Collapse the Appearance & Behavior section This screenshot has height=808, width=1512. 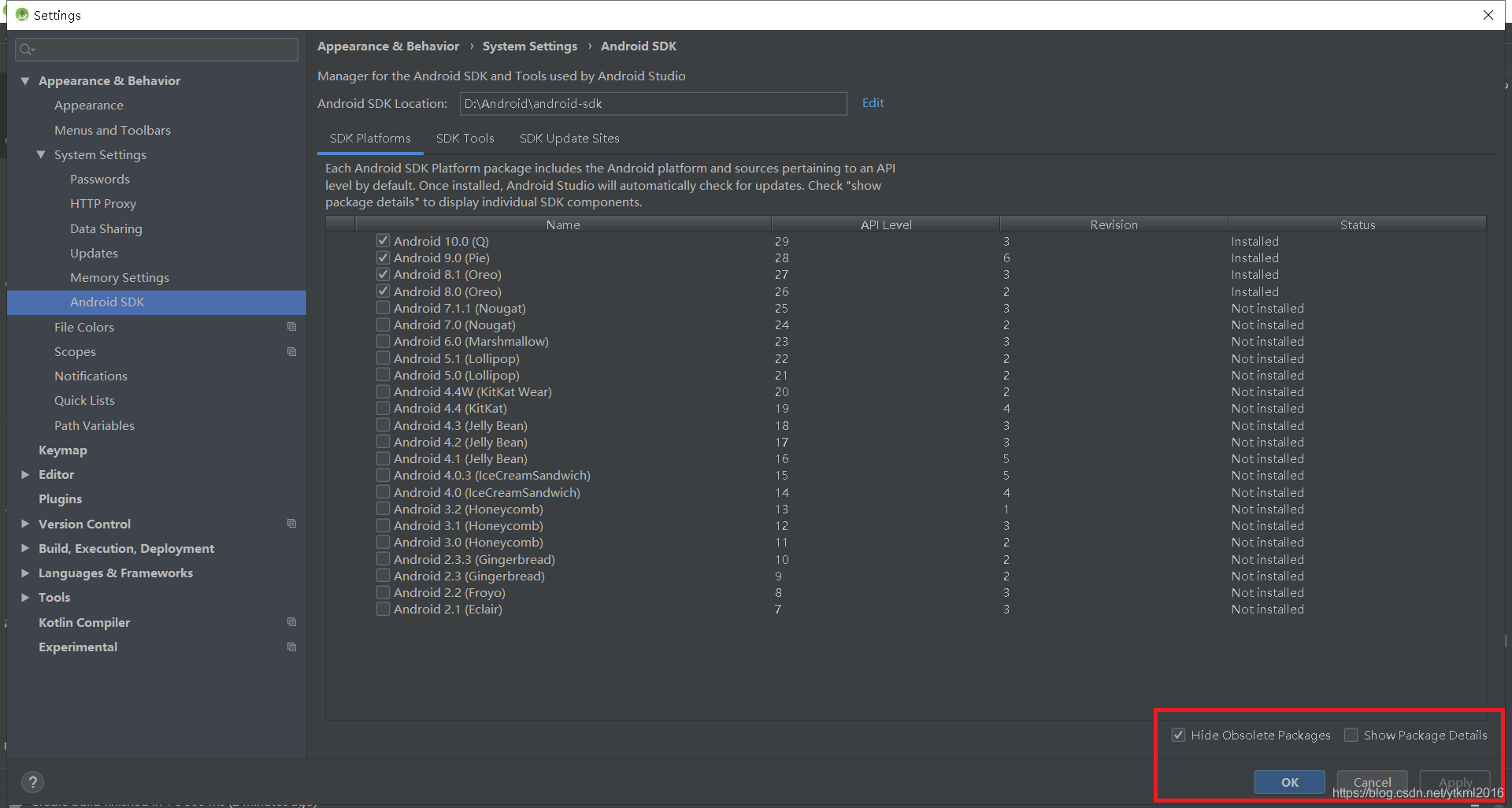[24, 80]
